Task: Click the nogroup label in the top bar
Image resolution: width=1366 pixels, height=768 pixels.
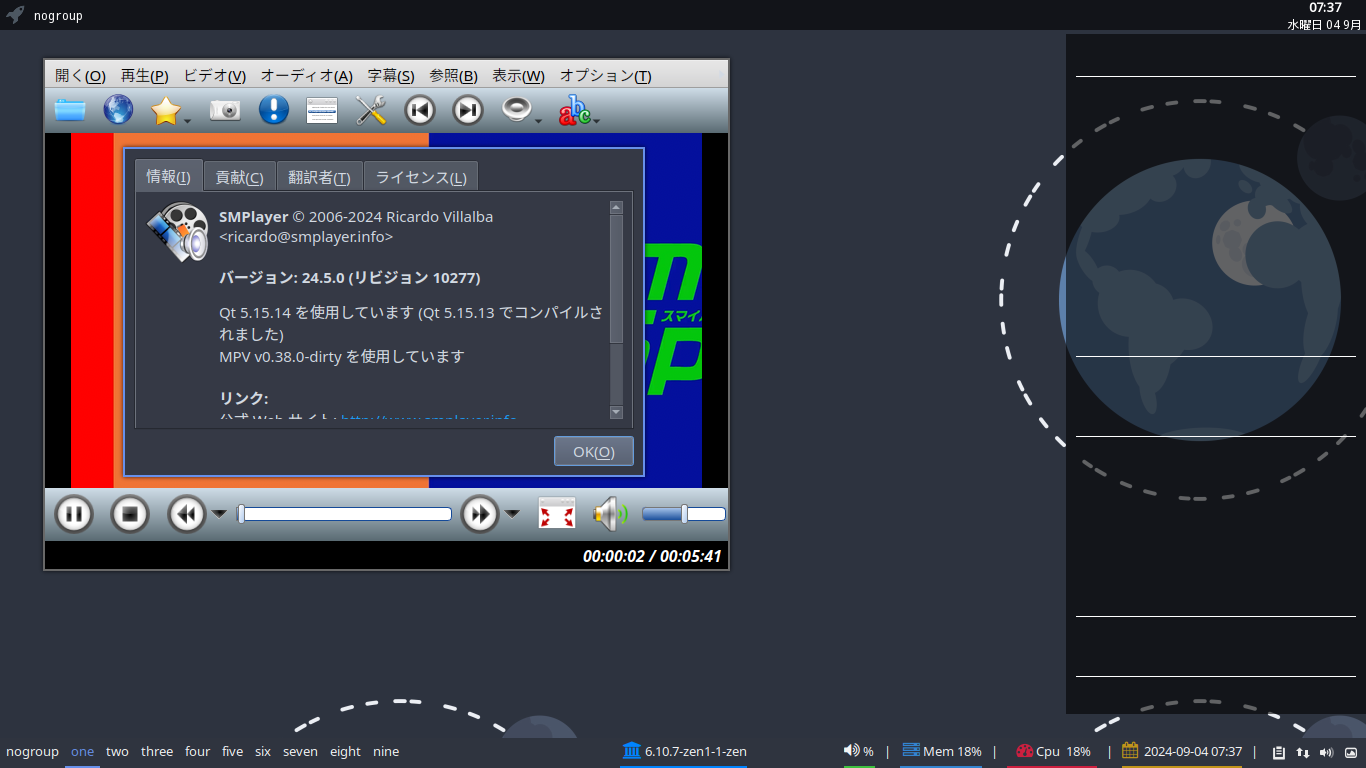Action: (58, 16)
